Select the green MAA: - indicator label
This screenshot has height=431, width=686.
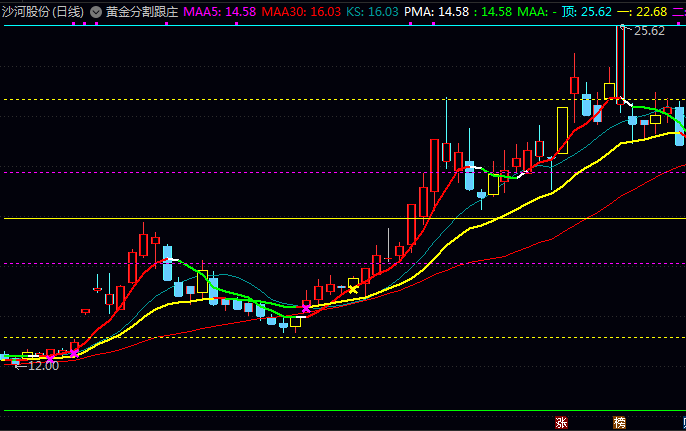pos(537,12)
